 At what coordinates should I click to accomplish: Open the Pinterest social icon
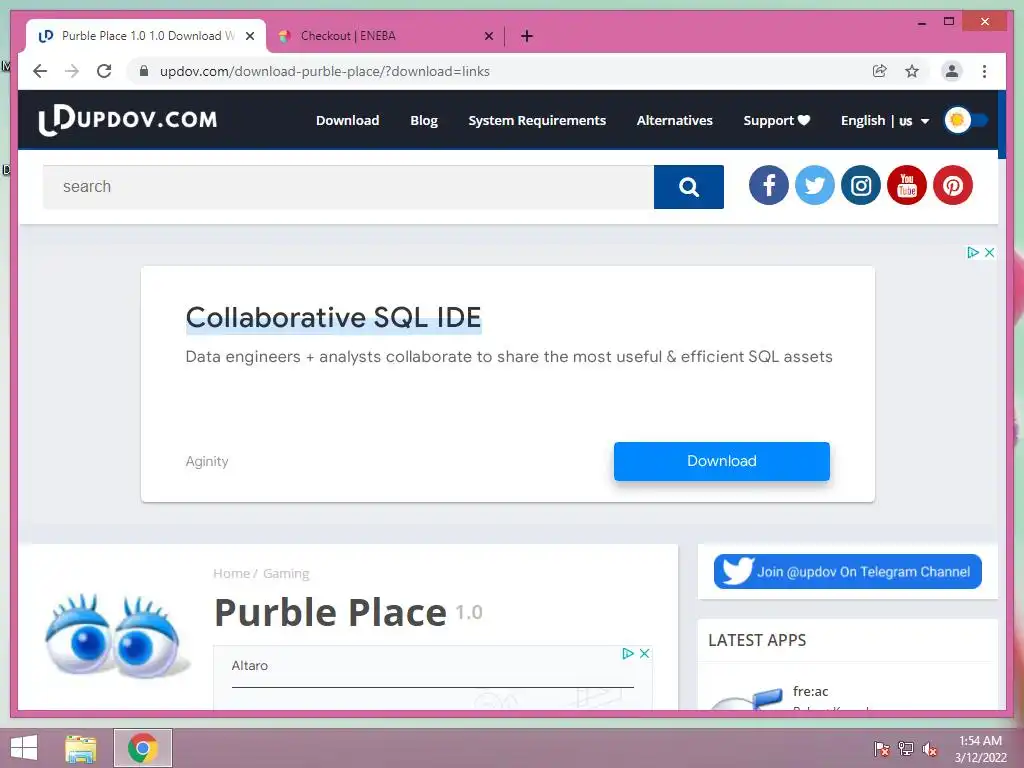953,185
